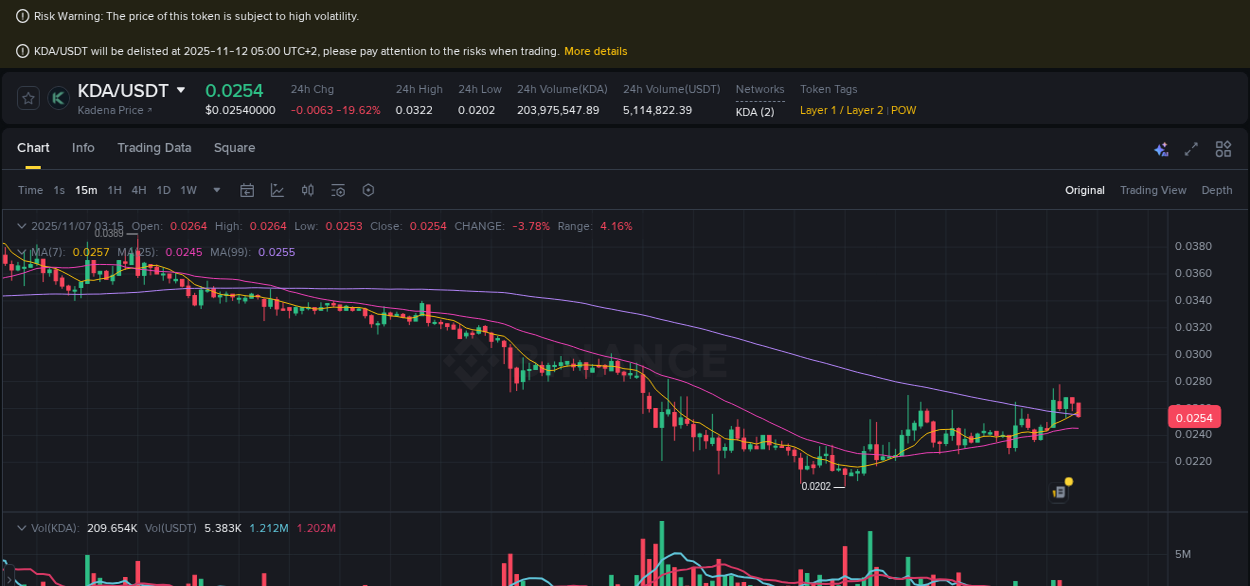Open chart settings via the hexagon icon
The image size is (1250, 586).
367,190
